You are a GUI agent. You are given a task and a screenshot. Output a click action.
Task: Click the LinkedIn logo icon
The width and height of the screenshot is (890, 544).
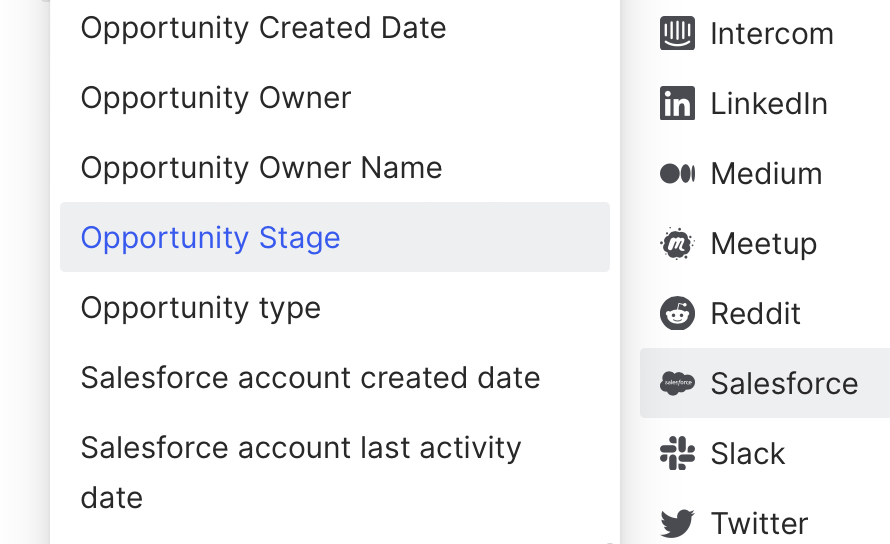pos(677,104)
